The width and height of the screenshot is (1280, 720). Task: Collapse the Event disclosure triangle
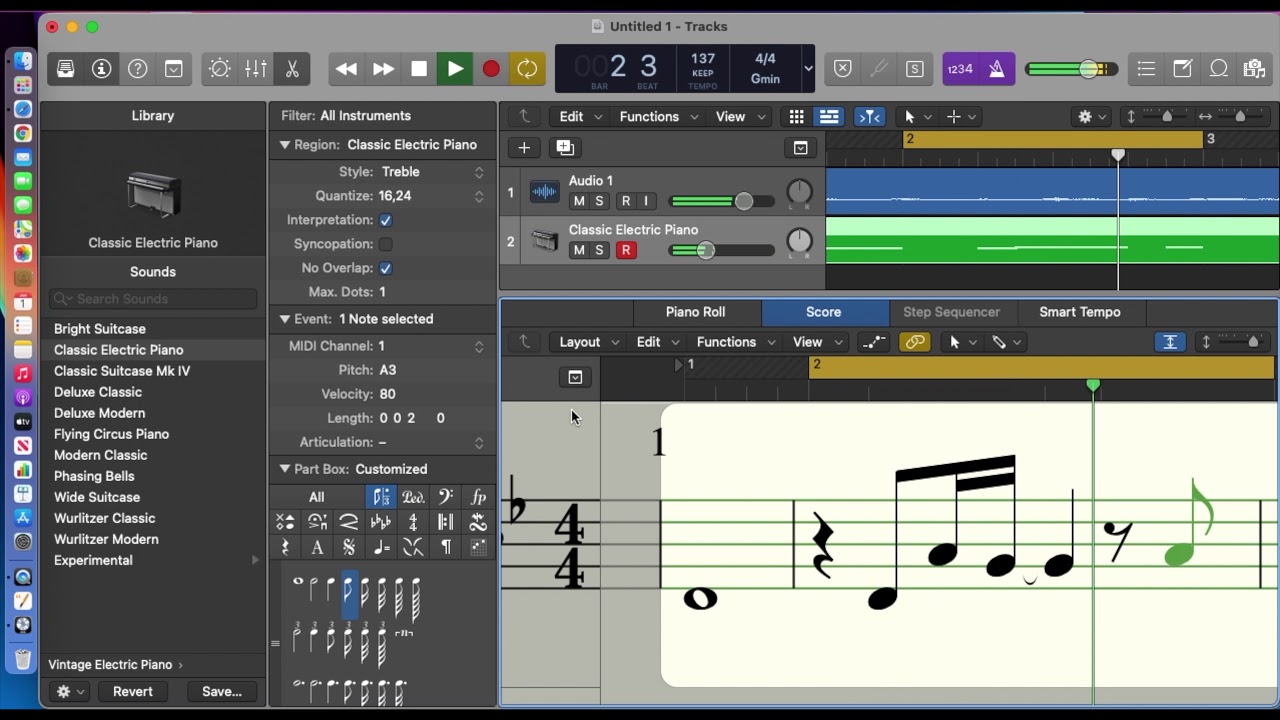[284, 319]
